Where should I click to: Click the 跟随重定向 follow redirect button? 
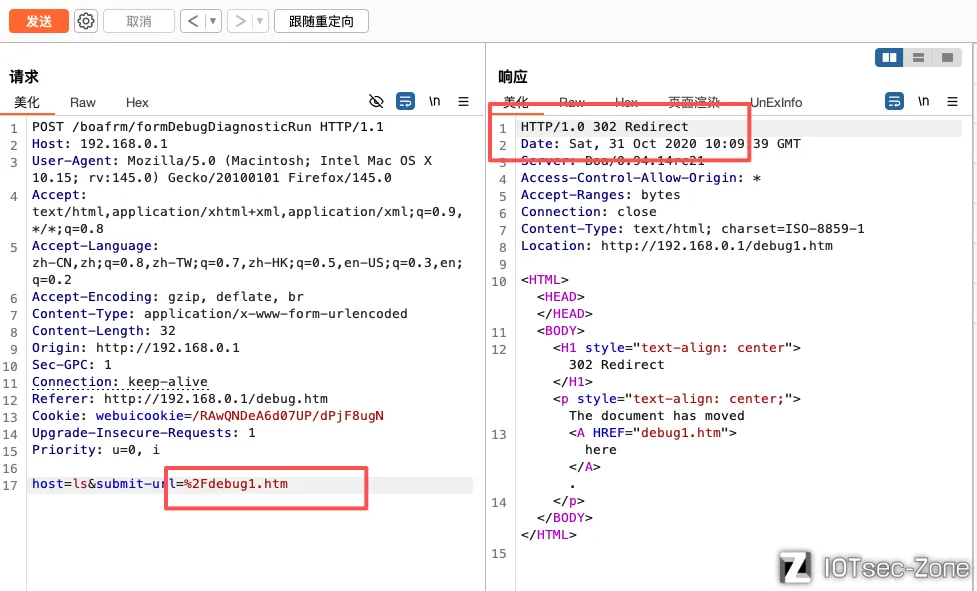[321, 21]
